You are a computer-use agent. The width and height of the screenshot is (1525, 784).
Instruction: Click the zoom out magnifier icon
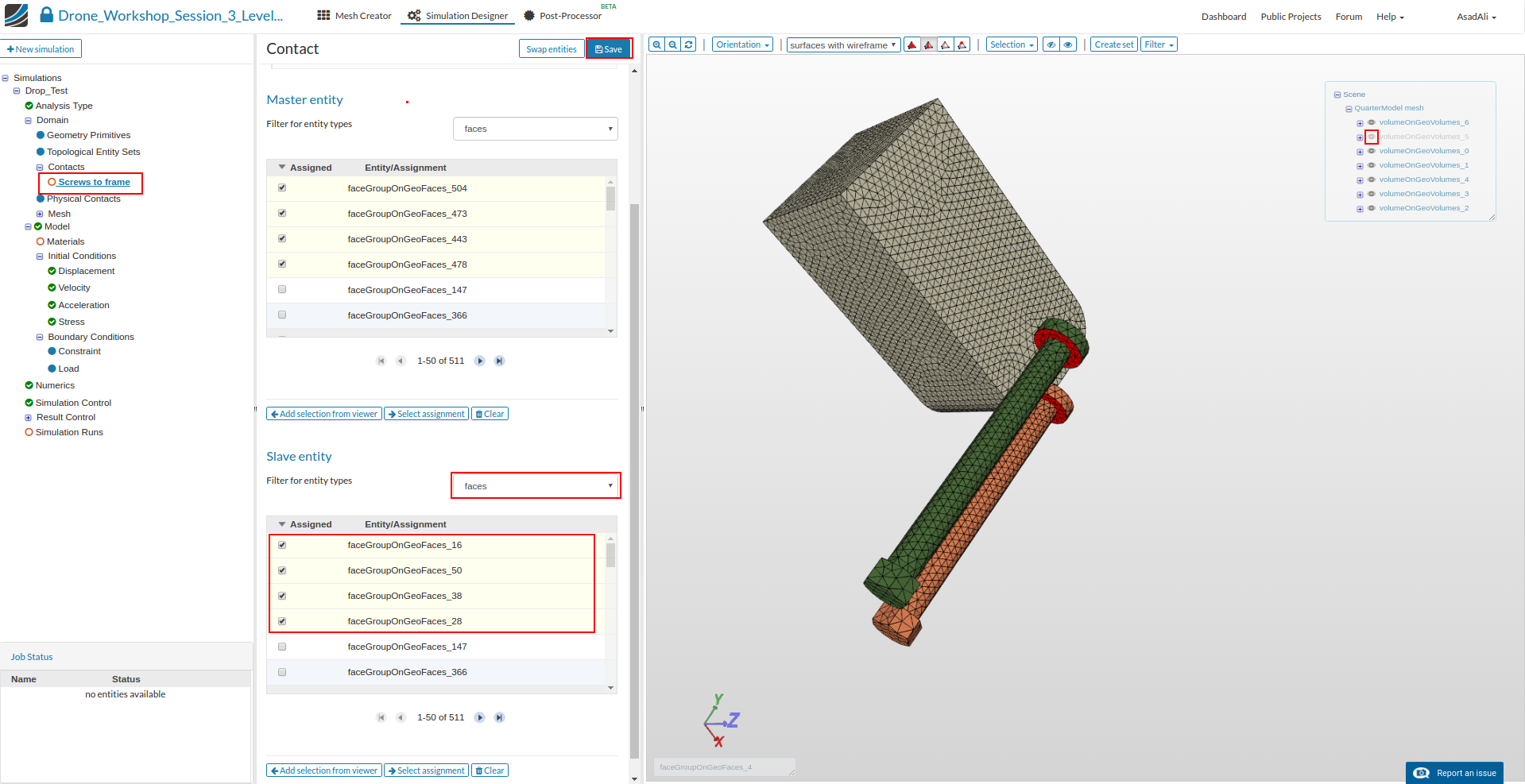(672, 44)
